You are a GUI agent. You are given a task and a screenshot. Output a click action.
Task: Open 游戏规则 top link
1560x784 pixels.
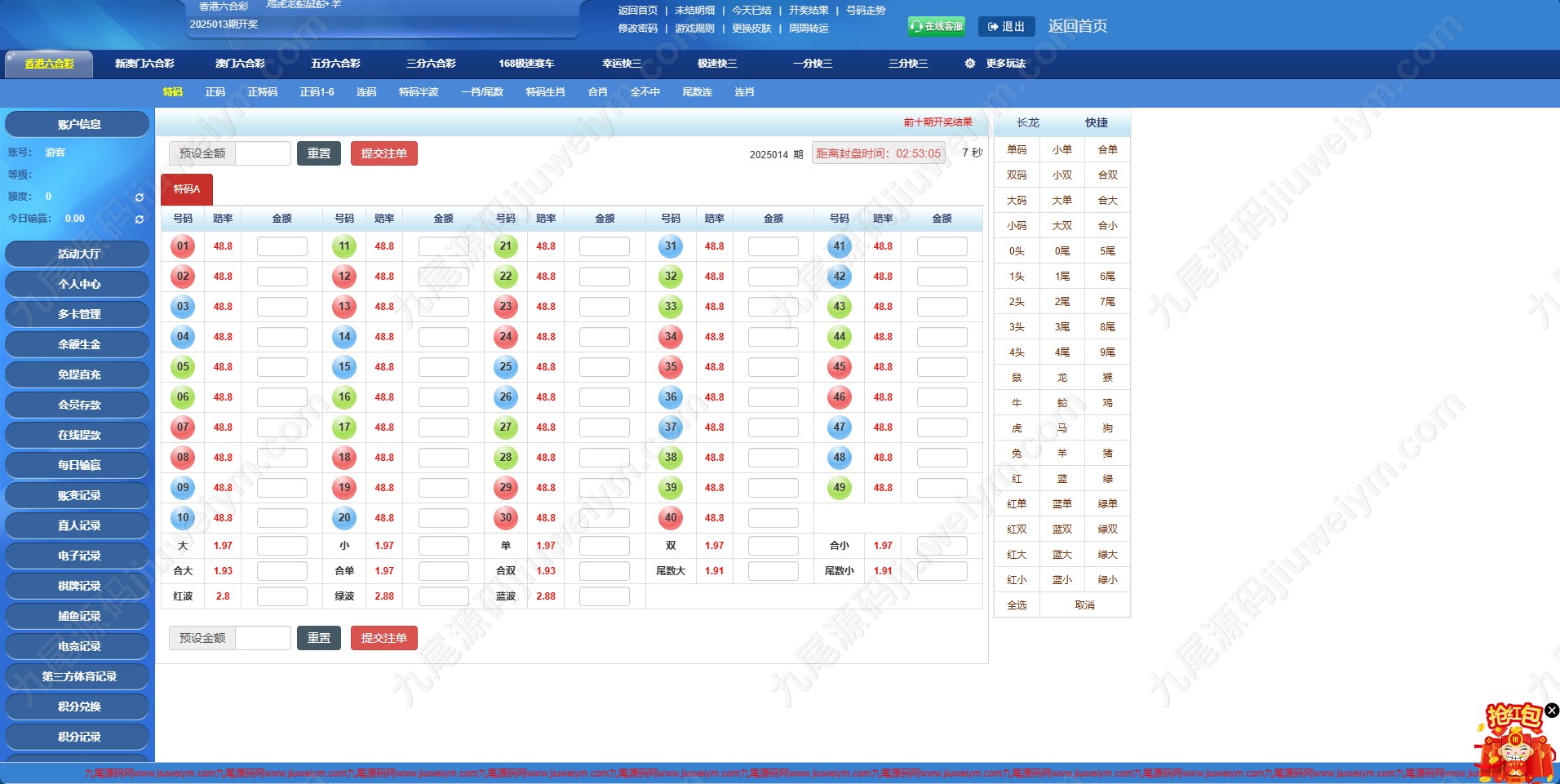[694, 29]
